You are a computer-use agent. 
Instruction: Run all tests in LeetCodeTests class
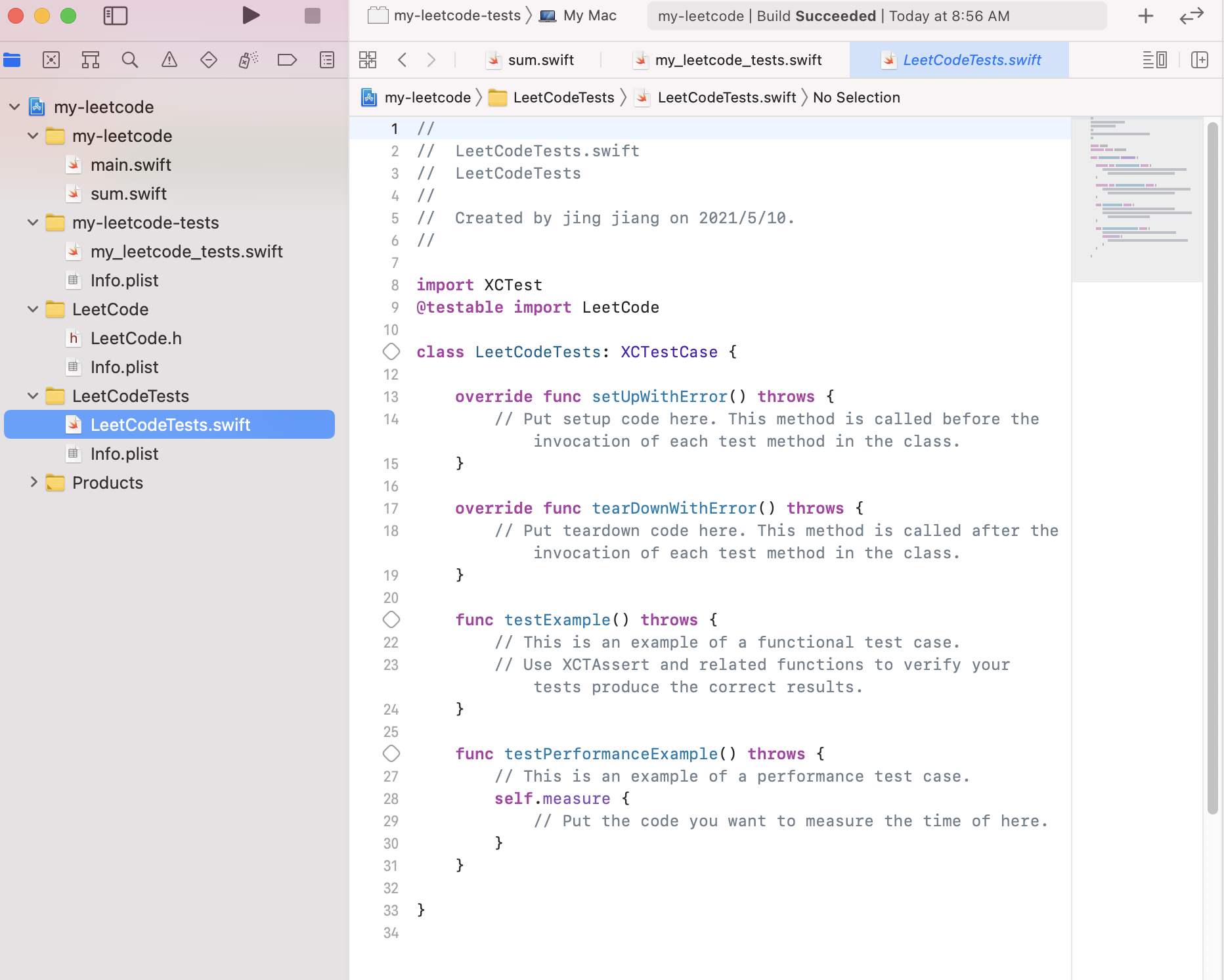pos(391,352)
